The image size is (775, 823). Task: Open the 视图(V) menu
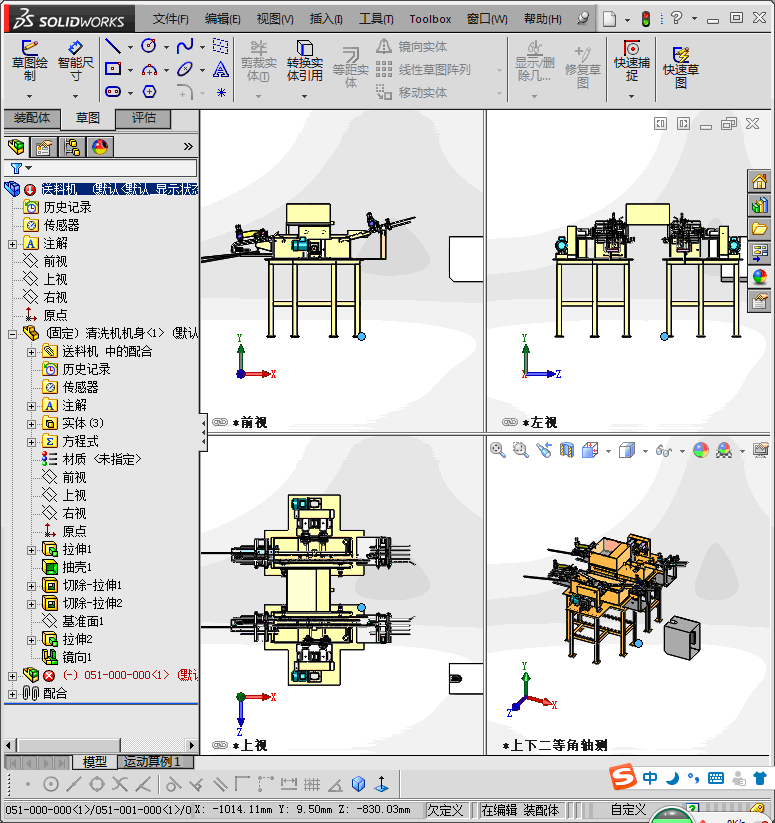point(275,19)
